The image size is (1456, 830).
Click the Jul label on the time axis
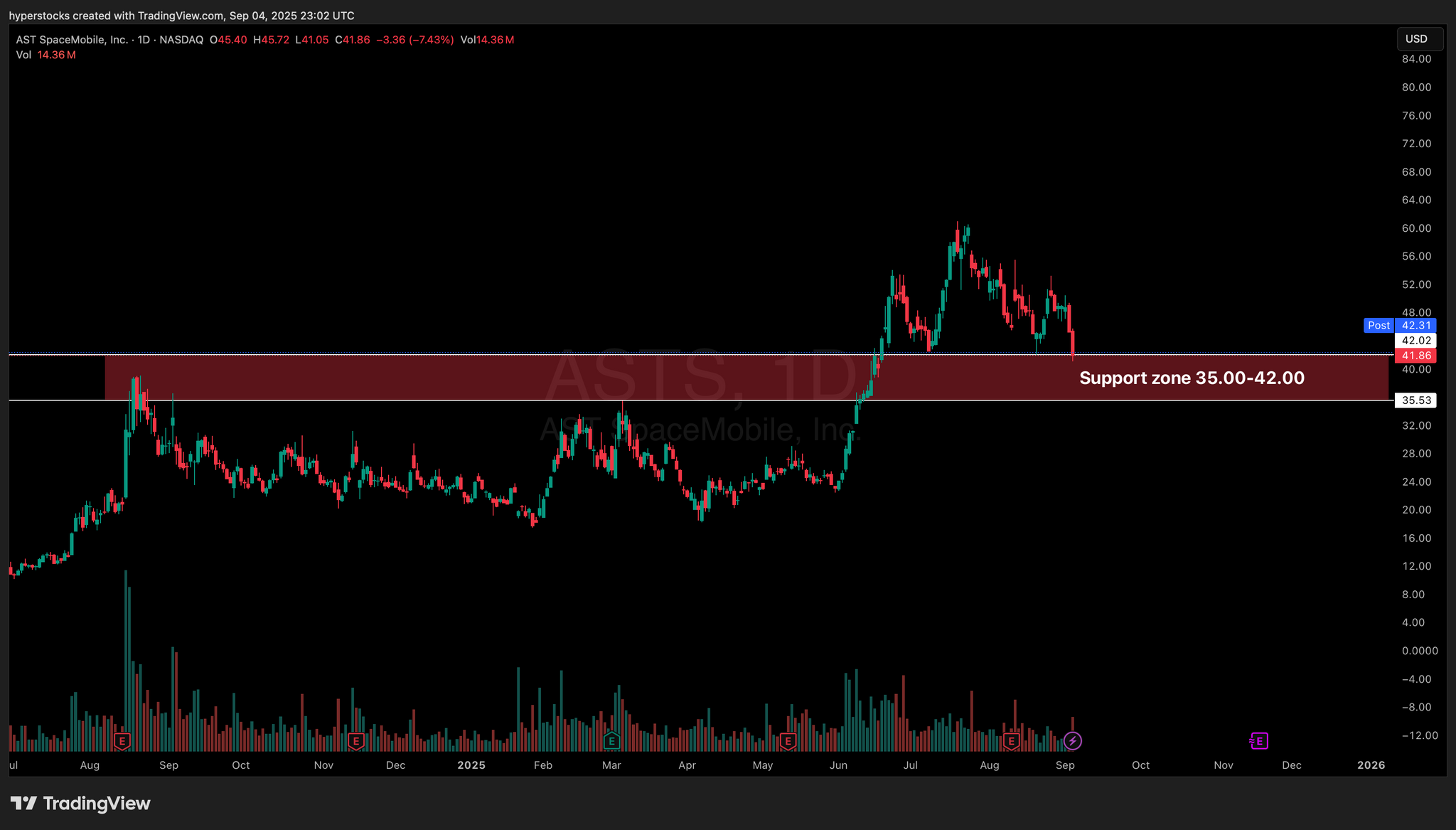coord(911,765)
